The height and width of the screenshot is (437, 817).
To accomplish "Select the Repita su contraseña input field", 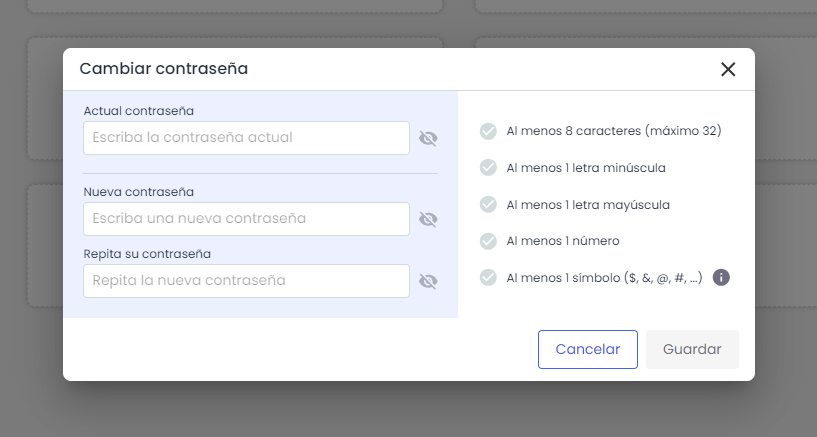I will pos(246,281).
